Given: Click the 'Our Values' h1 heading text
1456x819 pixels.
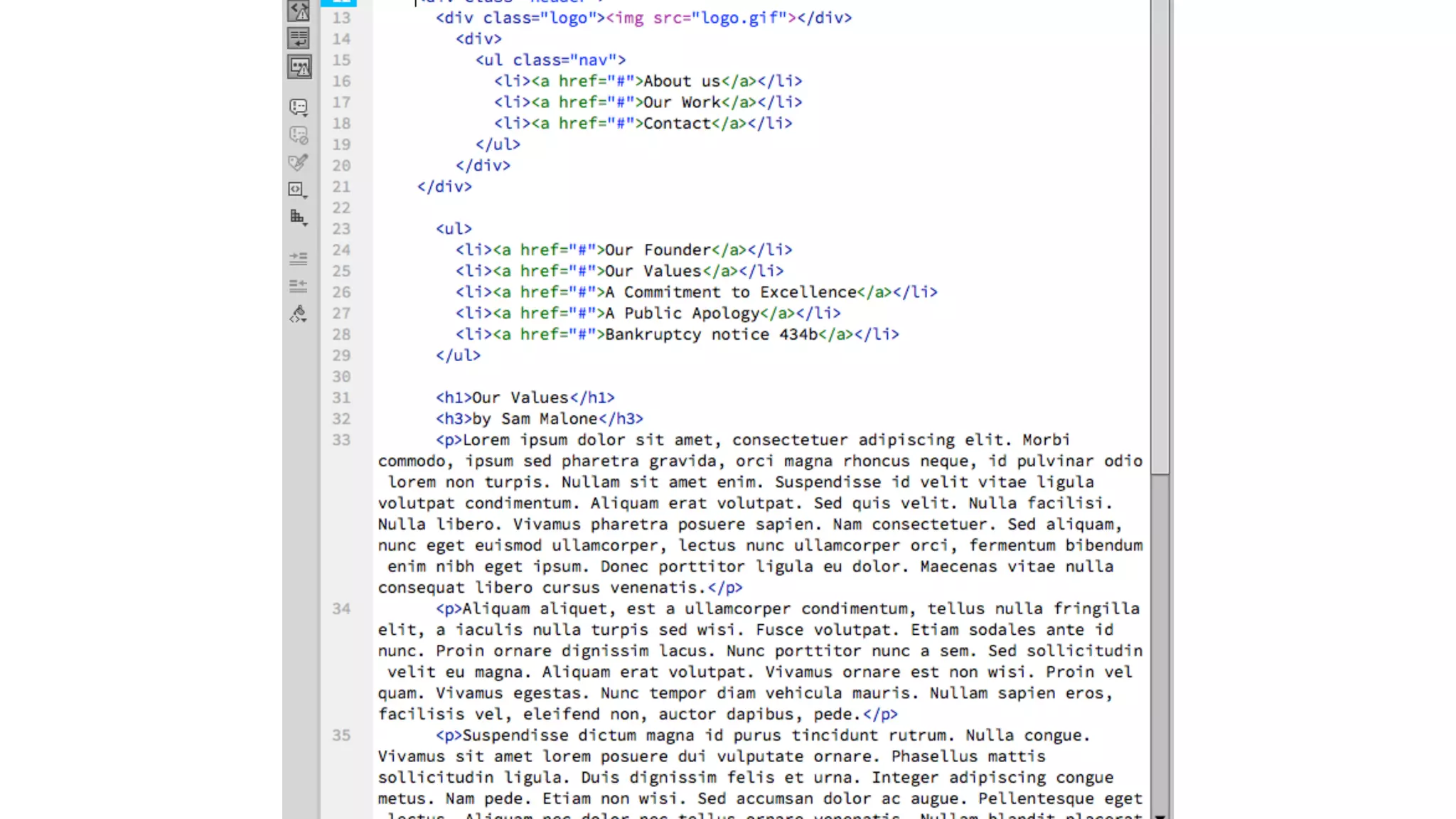Looking at the screenshot, I should 520,398.
